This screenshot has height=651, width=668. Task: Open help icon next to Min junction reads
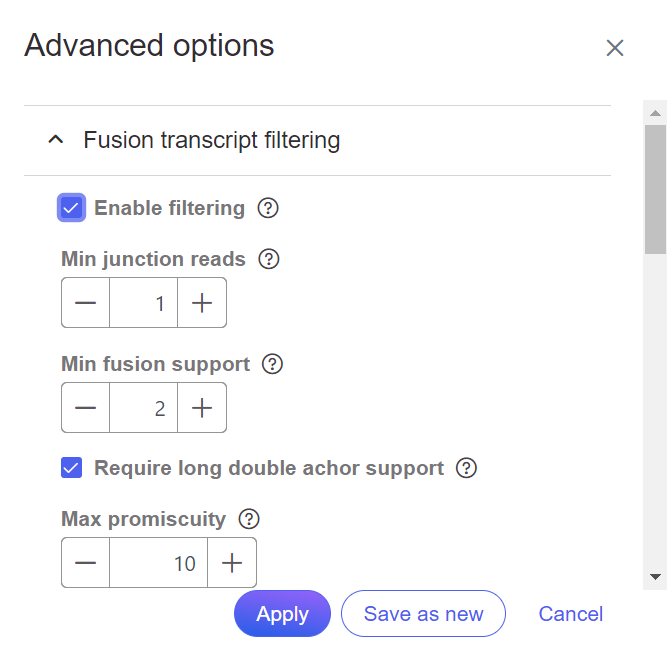[x=269, y=259]
